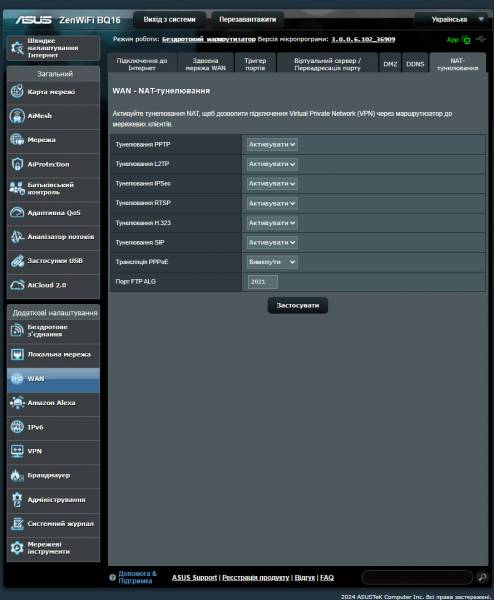Open the Amazon Alexa icon
Screen dimensions: 494x600
(x=17, y=403)
